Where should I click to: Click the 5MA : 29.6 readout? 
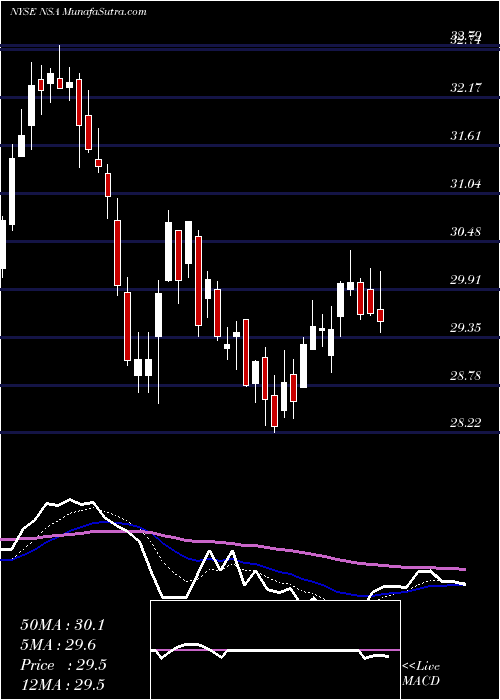[x=58, y=645]
